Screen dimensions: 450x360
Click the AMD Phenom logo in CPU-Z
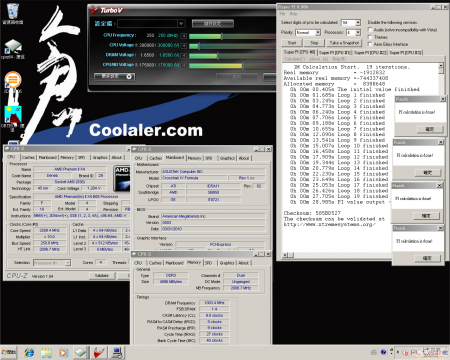click(122, 178)
